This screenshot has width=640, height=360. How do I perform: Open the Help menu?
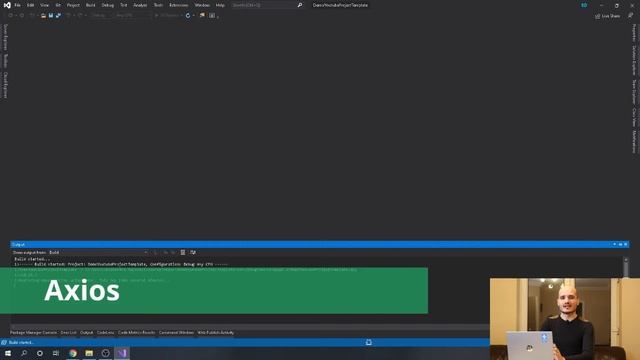click(x=220, y=5)
